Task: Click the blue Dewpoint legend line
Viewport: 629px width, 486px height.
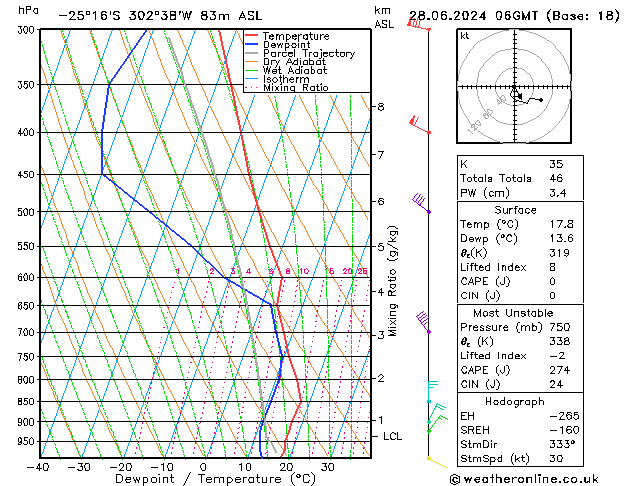Action: click(251, 45)
